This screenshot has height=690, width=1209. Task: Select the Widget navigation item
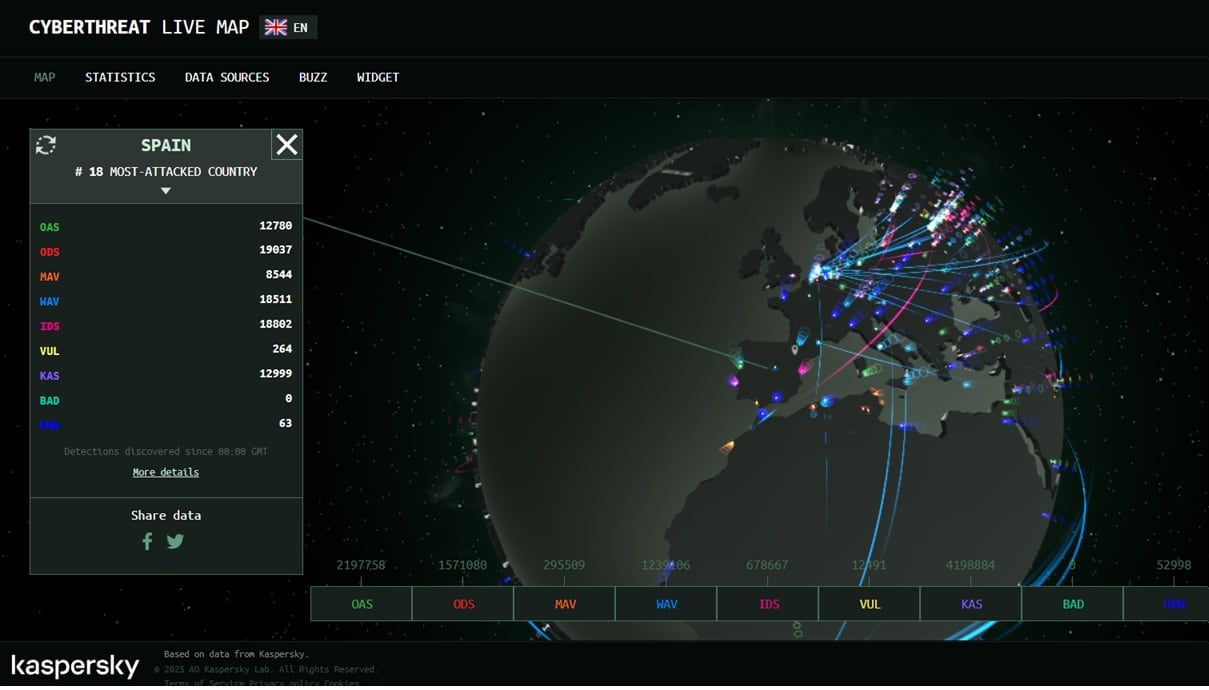pyautogui.click(x=378, y=77)
